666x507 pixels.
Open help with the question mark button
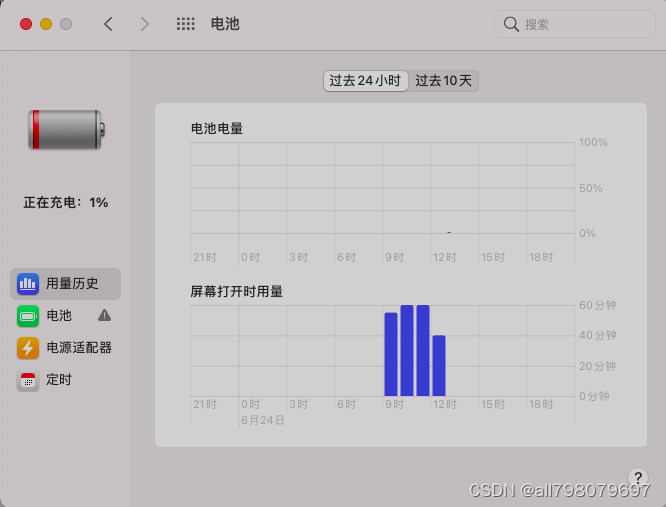[638, 477]
